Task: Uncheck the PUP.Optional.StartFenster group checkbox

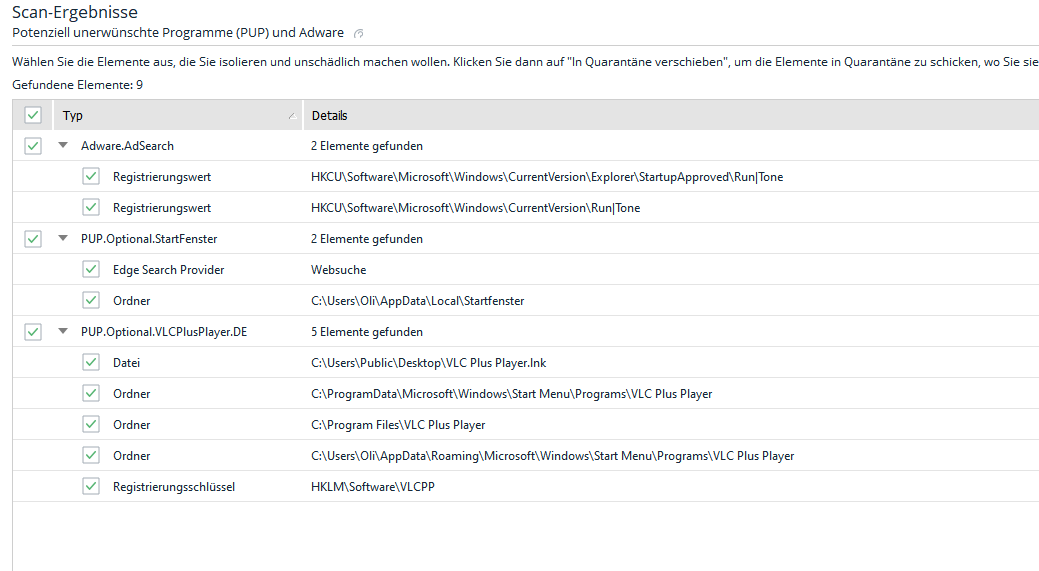Action: pyautogui.click(x=33, y=239)
